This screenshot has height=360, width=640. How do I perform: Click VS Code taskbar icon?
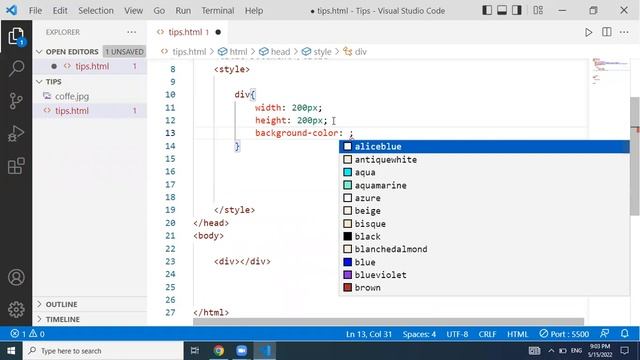[265, 351]
